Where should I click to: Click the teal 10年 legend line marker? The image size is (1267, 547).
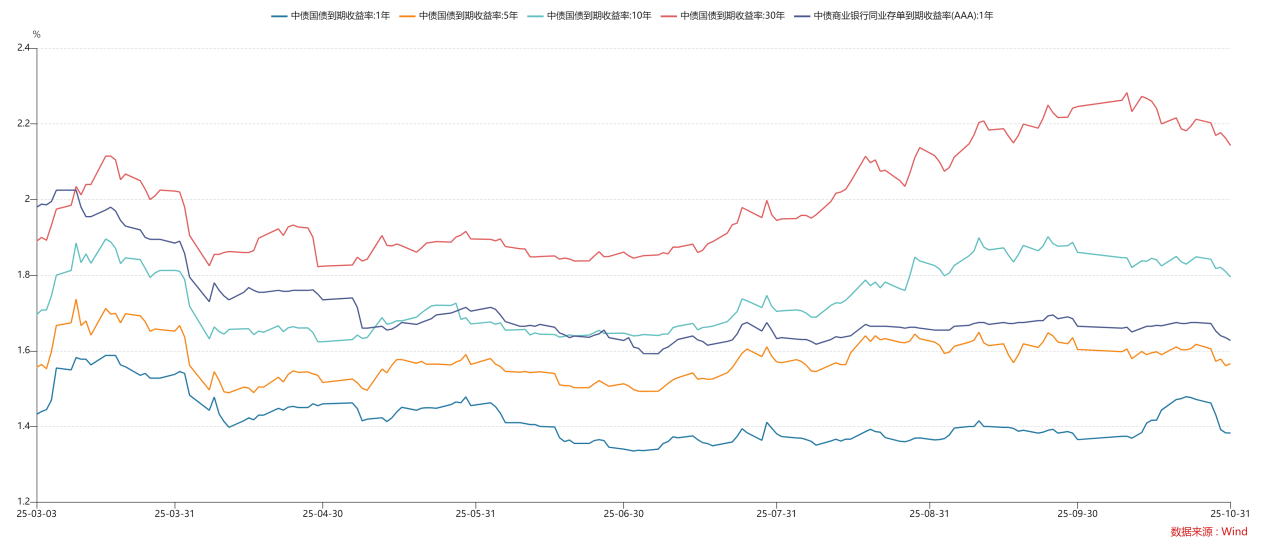535,16
